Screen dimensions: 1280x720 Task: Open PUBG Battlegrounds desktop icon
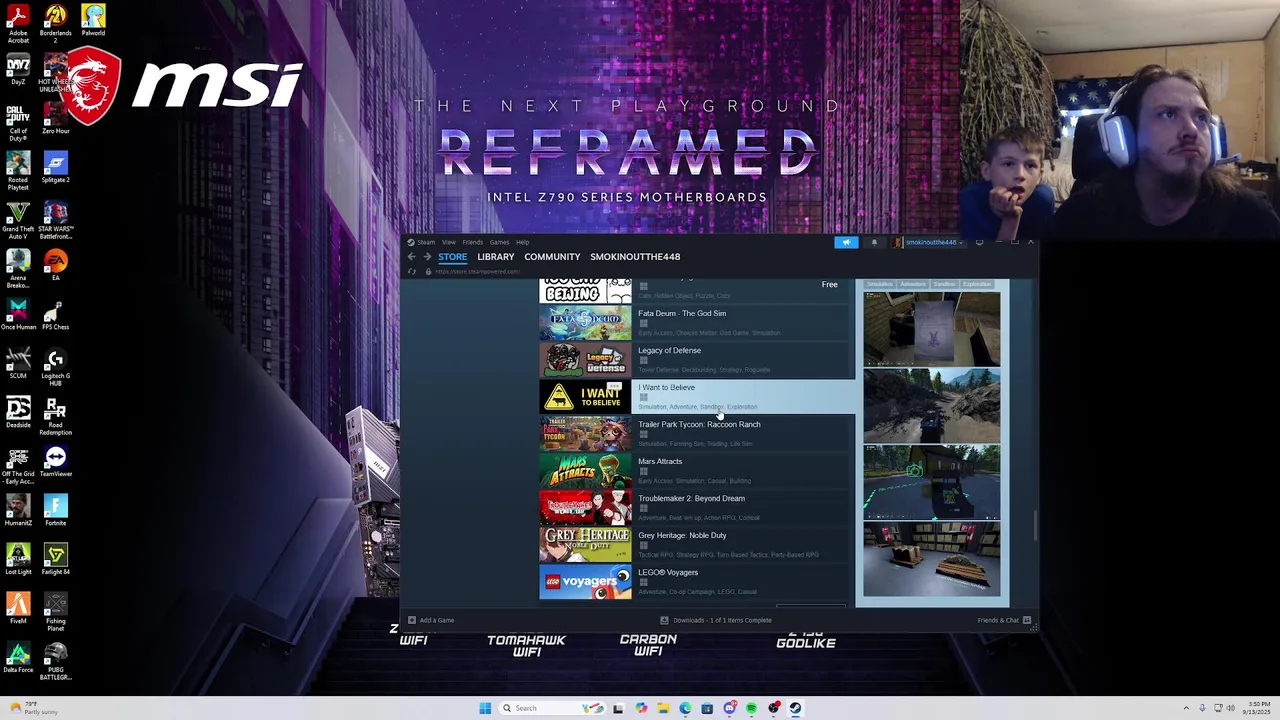[x=55, y=661]
